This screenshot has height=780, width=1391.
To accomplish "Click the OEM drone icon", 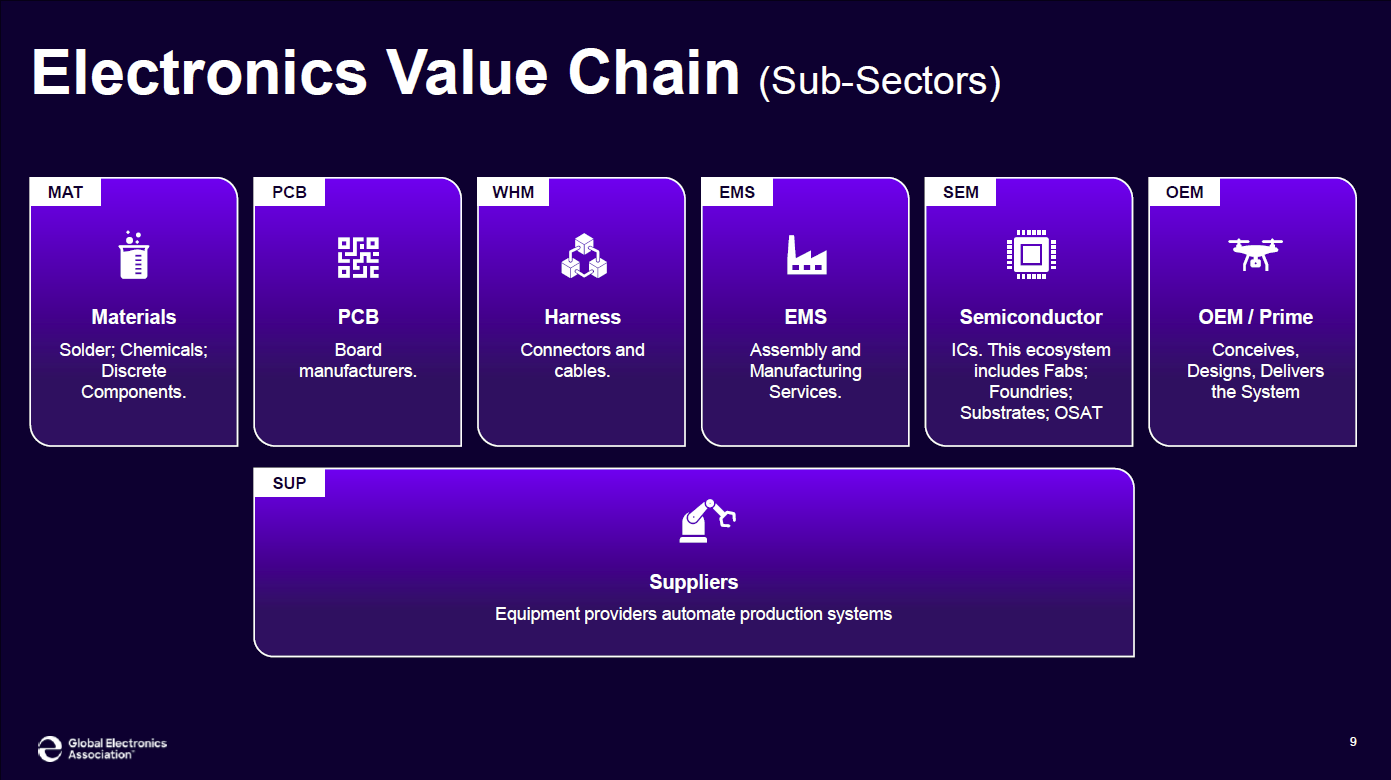I will [1255, 254].
